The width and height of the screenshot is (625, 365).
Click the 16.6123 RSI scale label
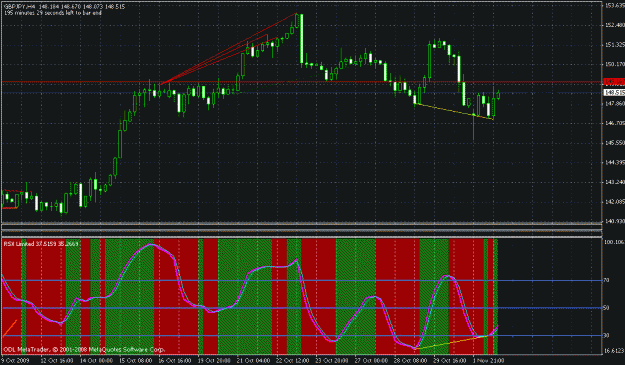click(614, 351)
